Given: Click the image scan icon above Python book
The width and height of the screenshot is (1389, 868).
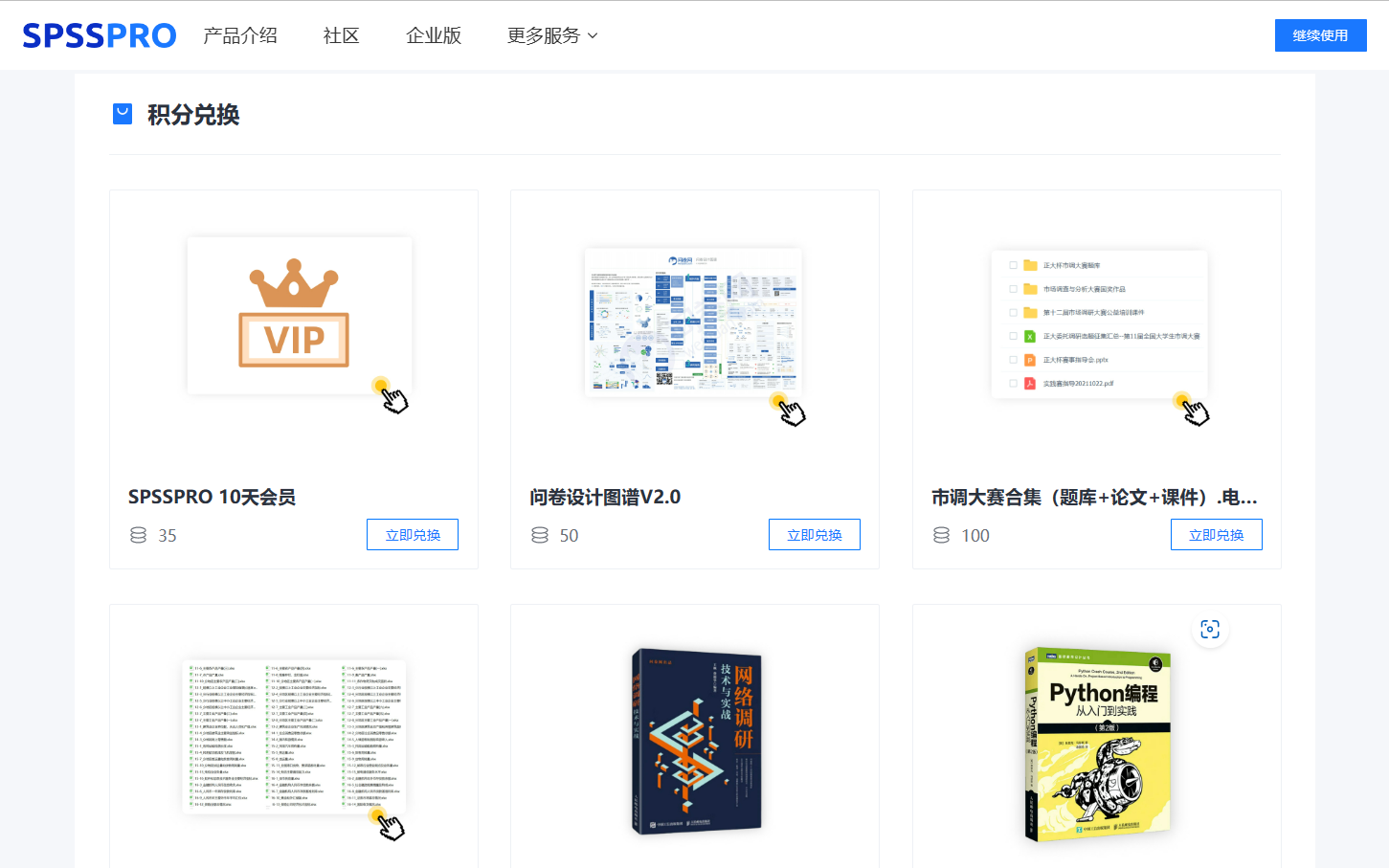Looking at the screenshot, I should pyautogui.click(x=1210, y=630).
